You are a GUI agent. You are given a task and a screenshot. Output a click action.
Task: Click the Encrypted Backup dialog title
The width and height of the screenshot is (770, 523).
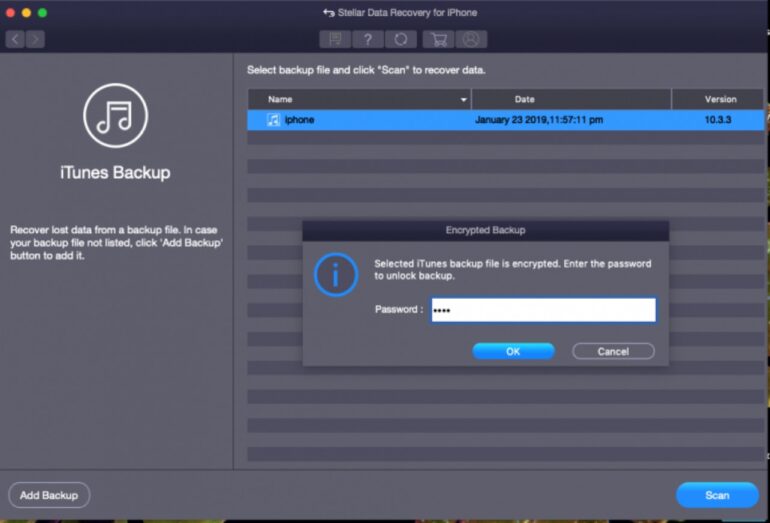485,230
